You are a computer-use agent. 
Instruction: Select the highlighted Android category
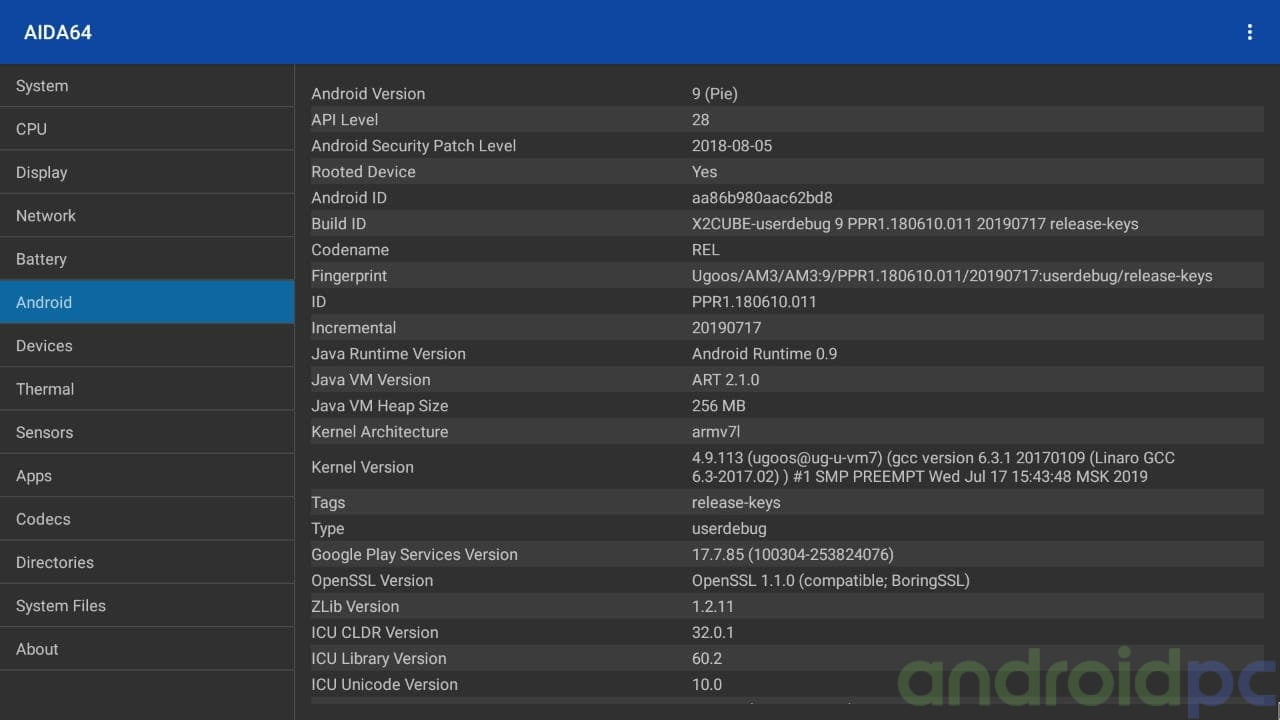147,302
